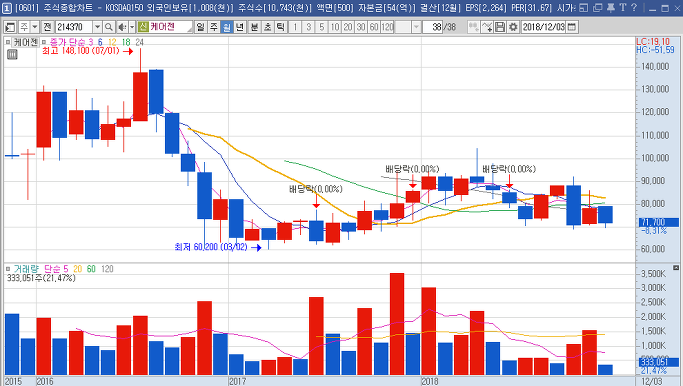Image resolution: width=683 pixels, height=386 pixels.
Task: Toggle the small square before 종가 단순 legend
Action: coord(44,42)
